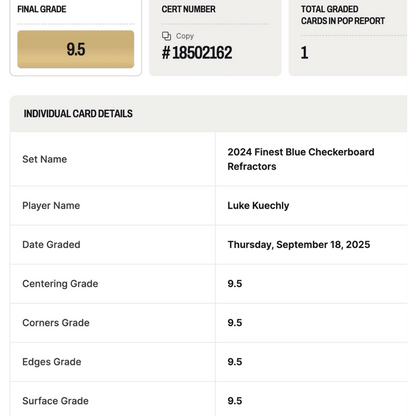Click the Individual Card Details header

[x=78, y=114]
